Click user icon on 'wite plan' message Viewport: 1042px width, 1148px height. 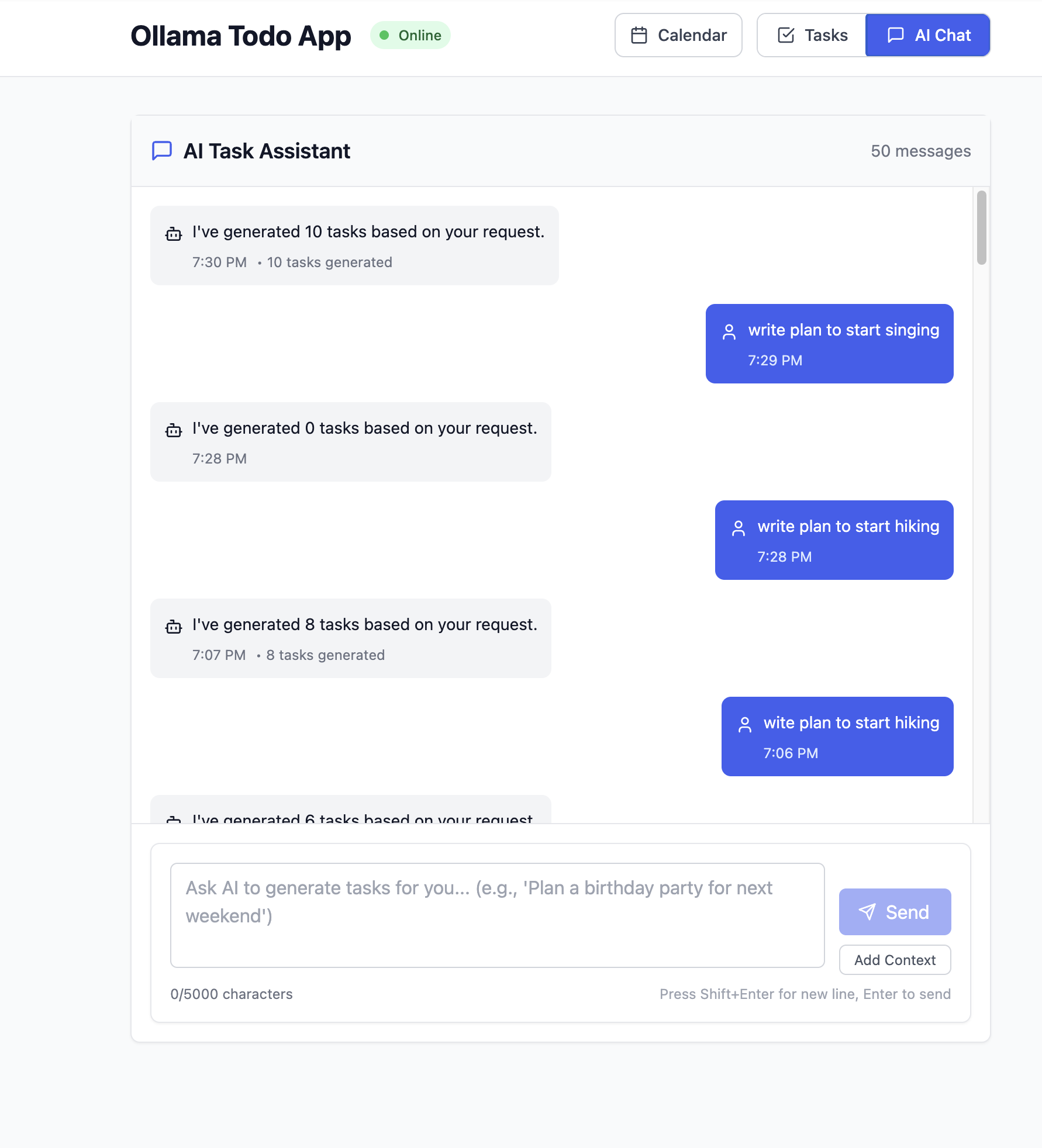745,725
